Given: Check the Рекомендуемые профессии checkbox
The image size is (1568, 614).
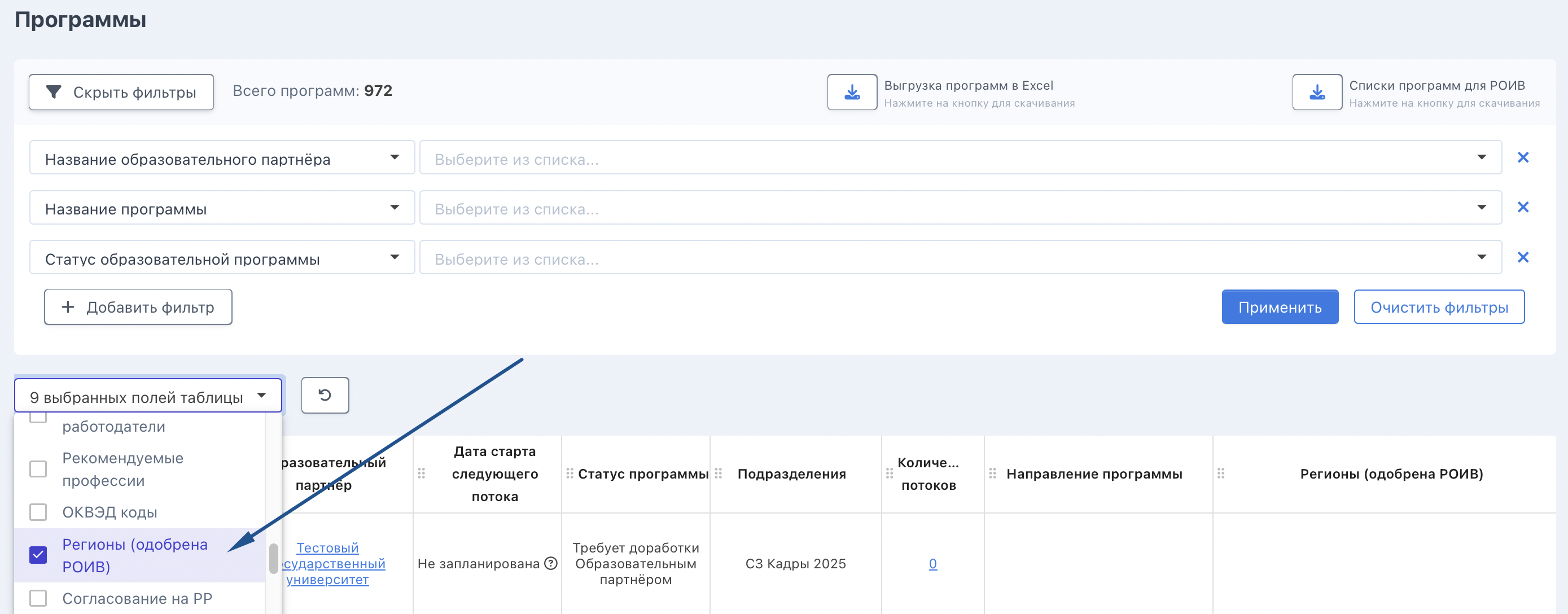Looking at the screenshot, I should tap(38, 469).
